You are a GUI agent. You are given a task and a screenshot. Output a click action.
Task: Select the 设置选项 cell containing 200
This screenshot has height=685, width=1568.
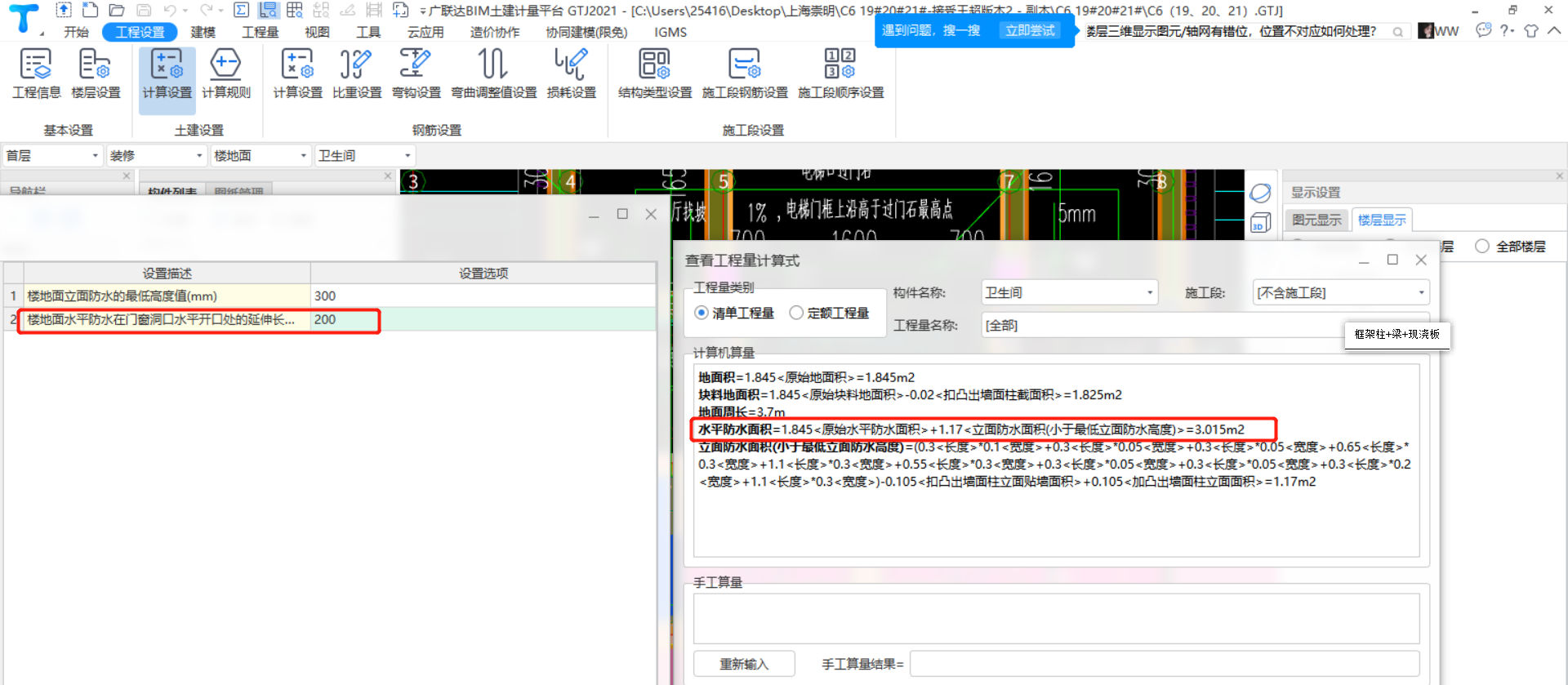pyautogui.click(x=483, y=319)
